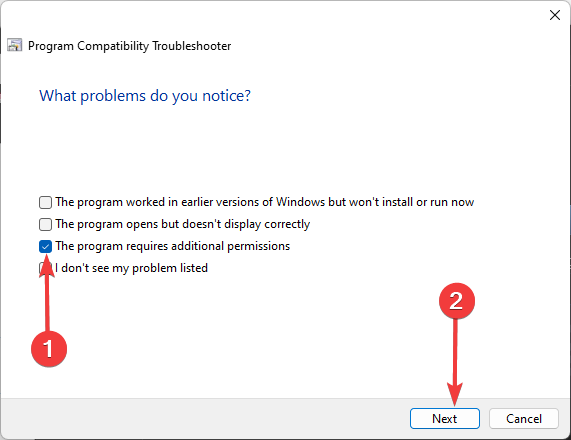
Task: Close the troubleshooter with the X button
Action: (555, 15)
